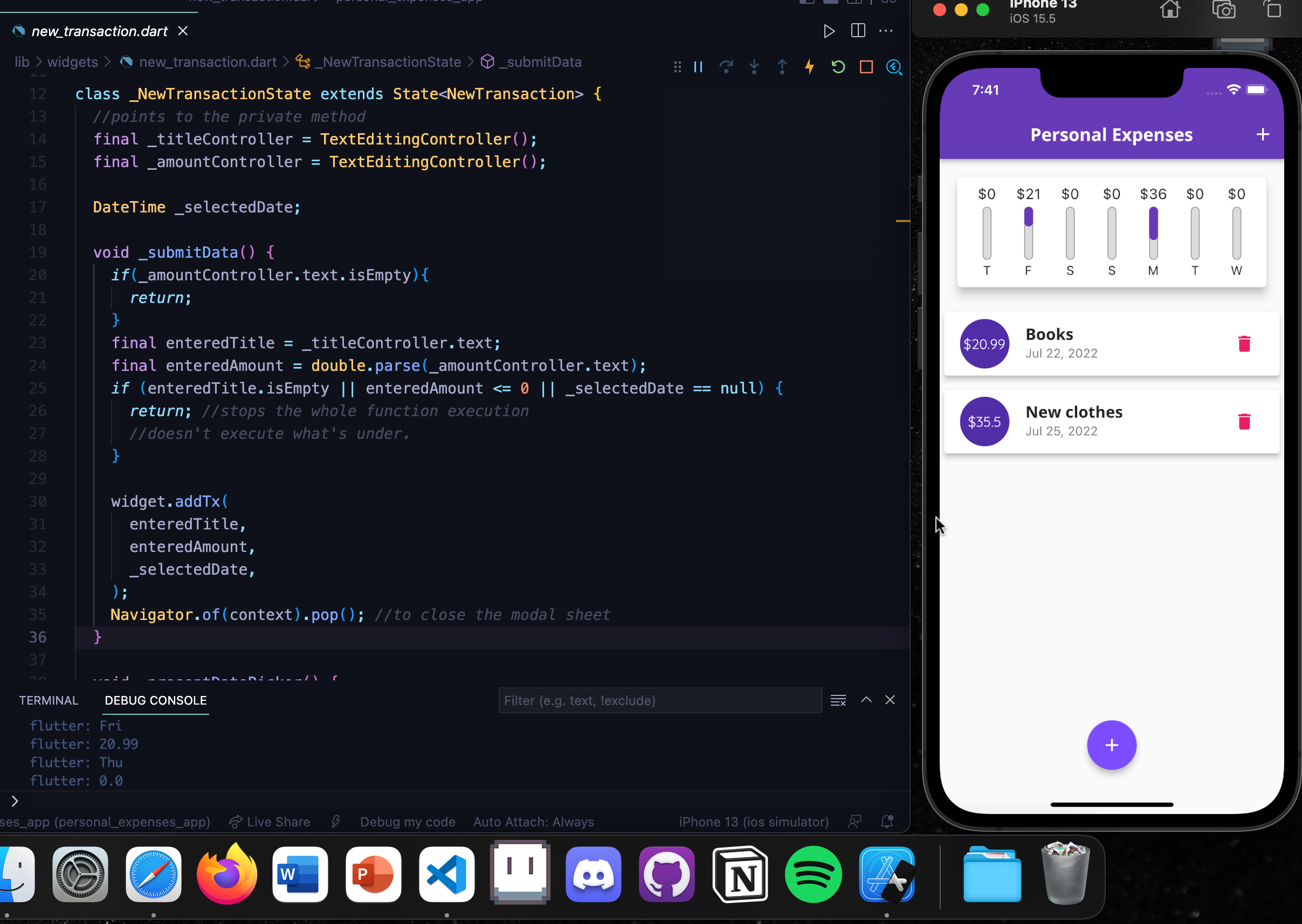The height and width of the screenshot is (924, 1302).
Task: Open the Flutter widget inspector
Action: point(894,67)
